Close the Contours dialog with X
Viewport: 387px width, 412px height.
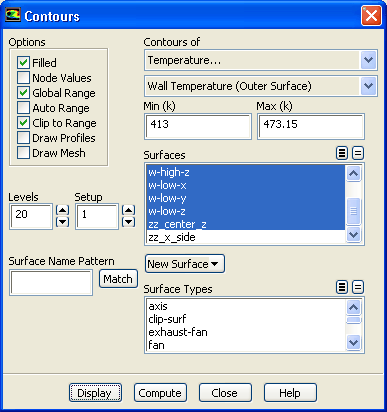pyautogui.click(x=371, y=16)
